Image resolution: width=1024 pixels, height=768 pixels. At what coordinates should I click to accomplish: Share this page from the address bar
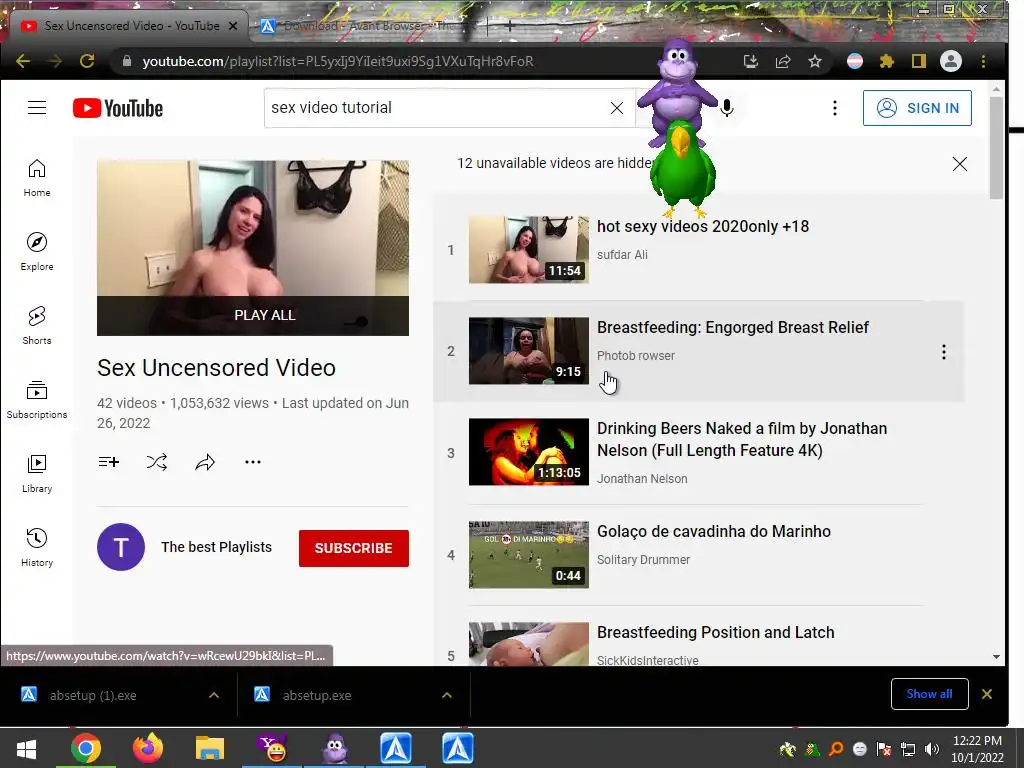tap(783, 61)
